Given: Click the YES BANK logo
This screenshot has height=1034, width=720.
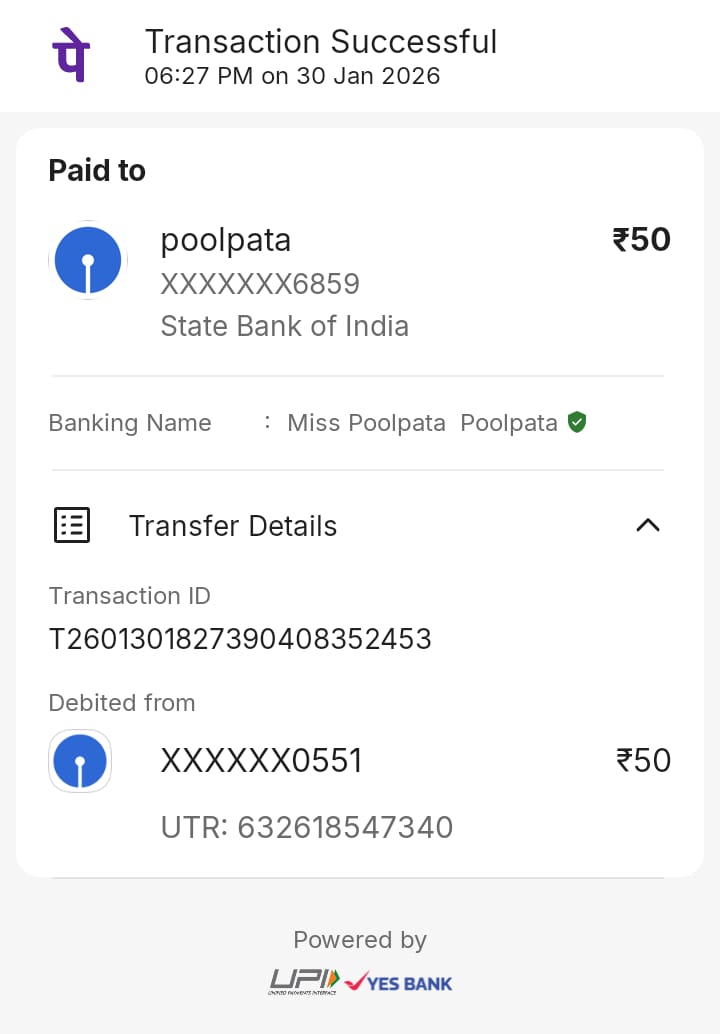Looking at the screenshot, I should coord(398,983).
